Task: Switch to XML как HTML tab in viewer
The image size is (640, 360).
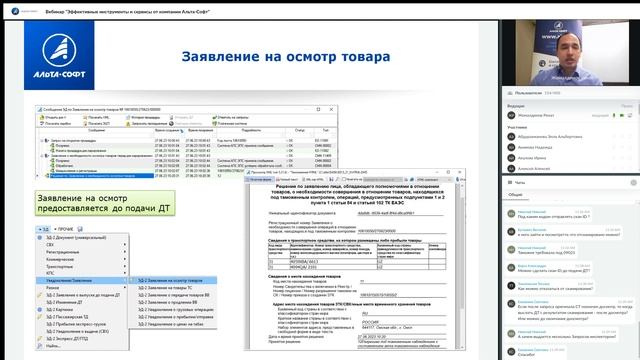Action: point(313,180)
